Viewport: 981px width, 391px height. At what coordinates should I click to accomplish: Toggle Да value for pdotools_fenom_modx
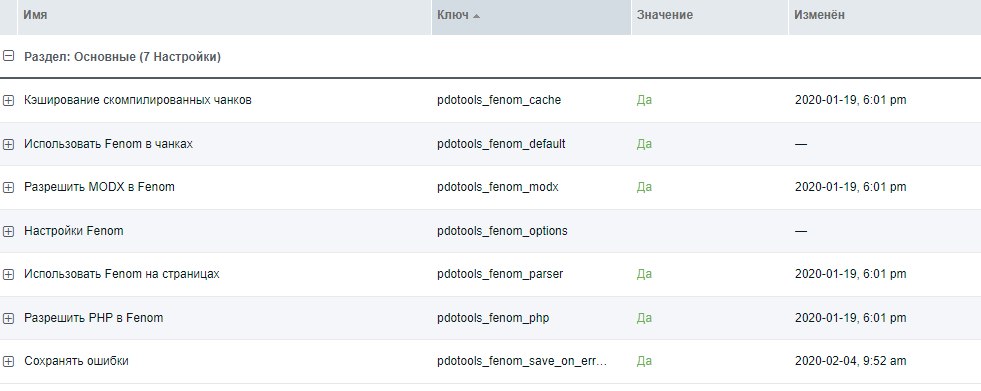pyautogui.click(x=644, y=187)
